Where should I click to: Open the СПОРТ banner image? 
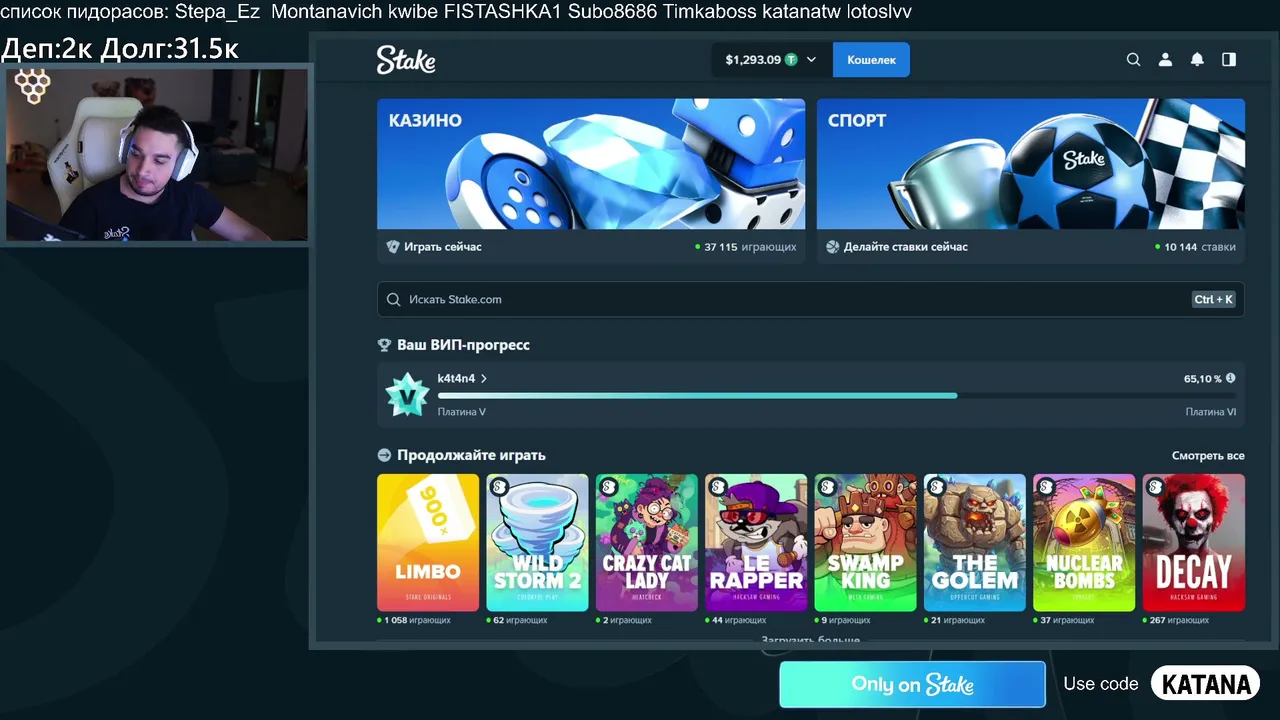click(x=1031, y=164)
